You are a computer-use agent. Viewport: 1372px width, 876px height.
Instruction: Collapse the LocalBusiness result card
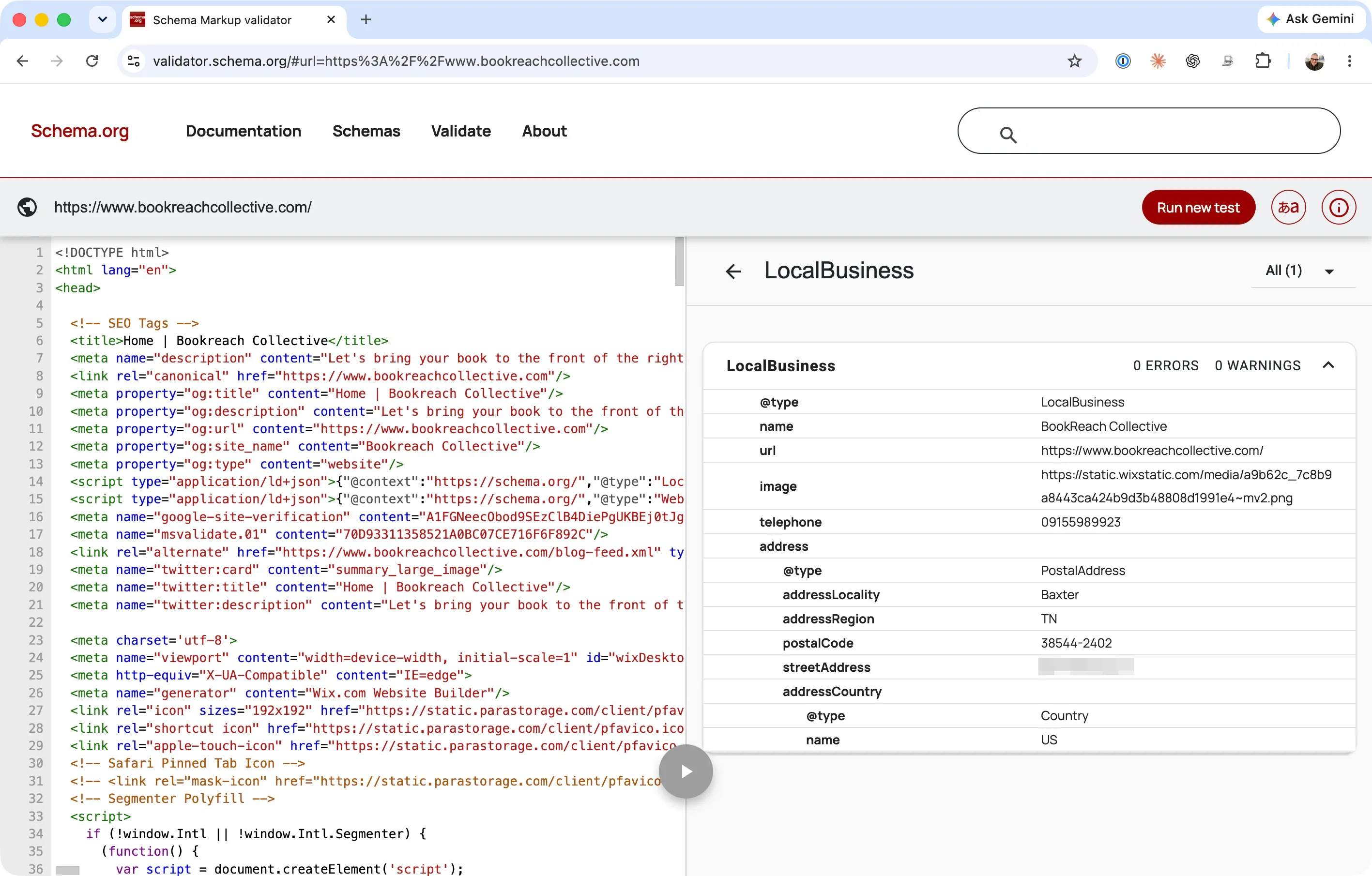pos(1328,365)
